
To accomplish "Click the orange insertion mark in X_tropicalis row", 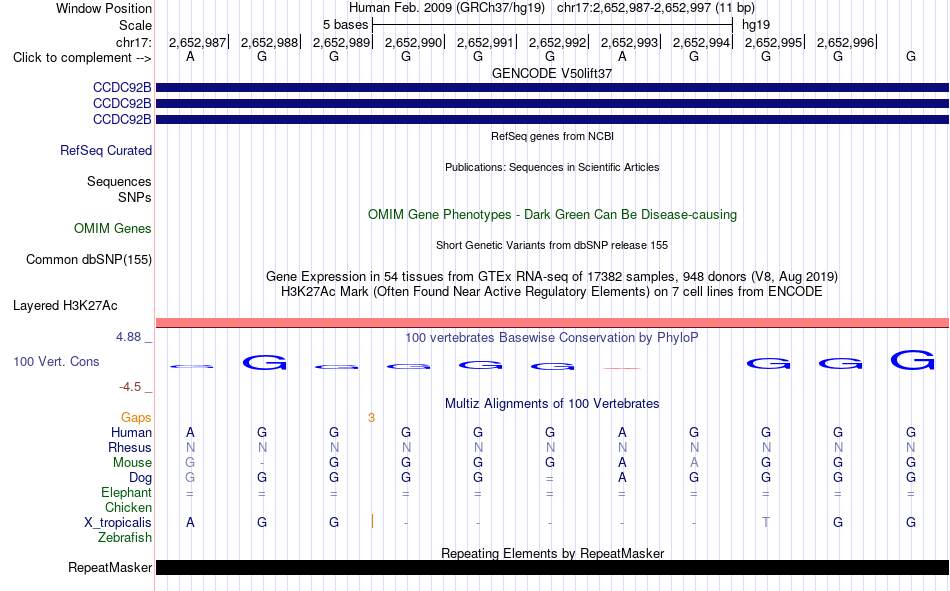I will [x=372, y=521].
